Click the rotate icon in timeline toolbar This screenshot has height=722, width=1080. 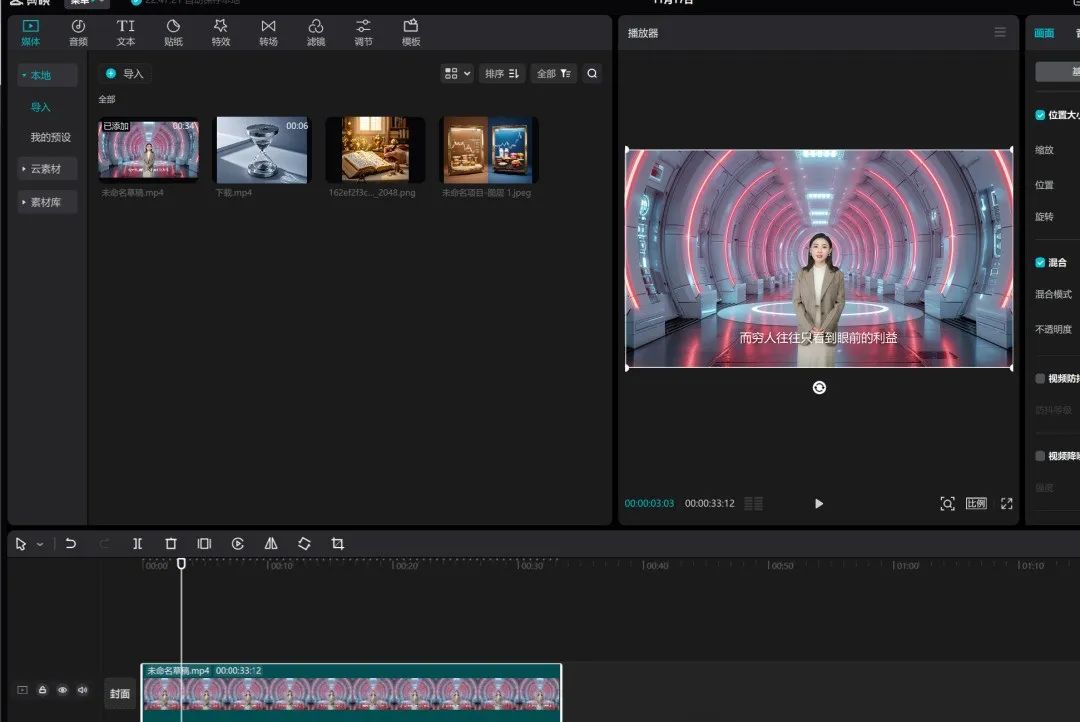pyautogui.click(x=304, y=544)
